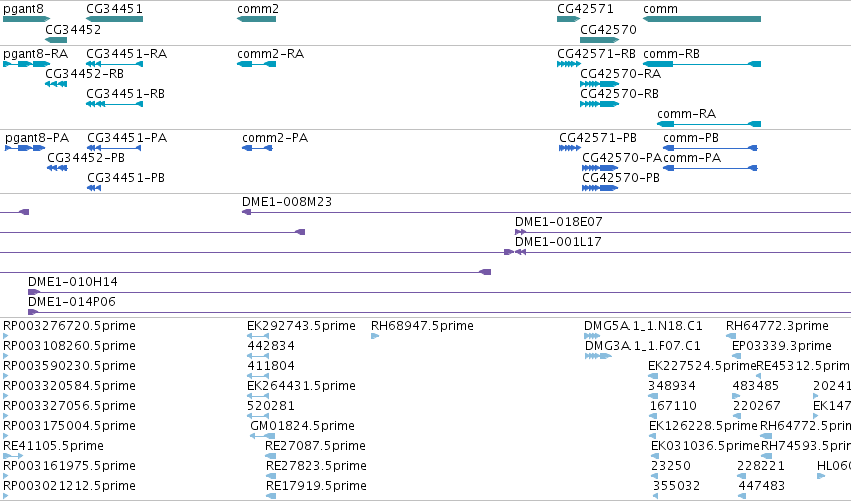The image size is (851, 501).
Task: Click the DME1-008M23 clone label
Action: 287,201
